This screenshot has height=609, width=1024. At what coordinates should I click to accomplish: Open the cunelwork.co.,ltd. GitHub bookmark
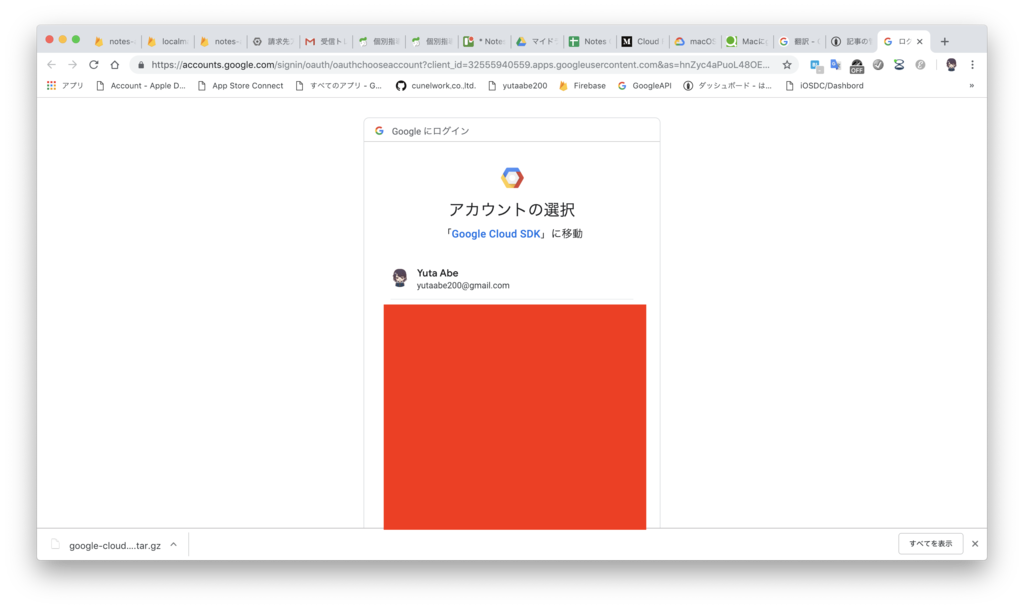pyautogui.click(x=436, y=86)
